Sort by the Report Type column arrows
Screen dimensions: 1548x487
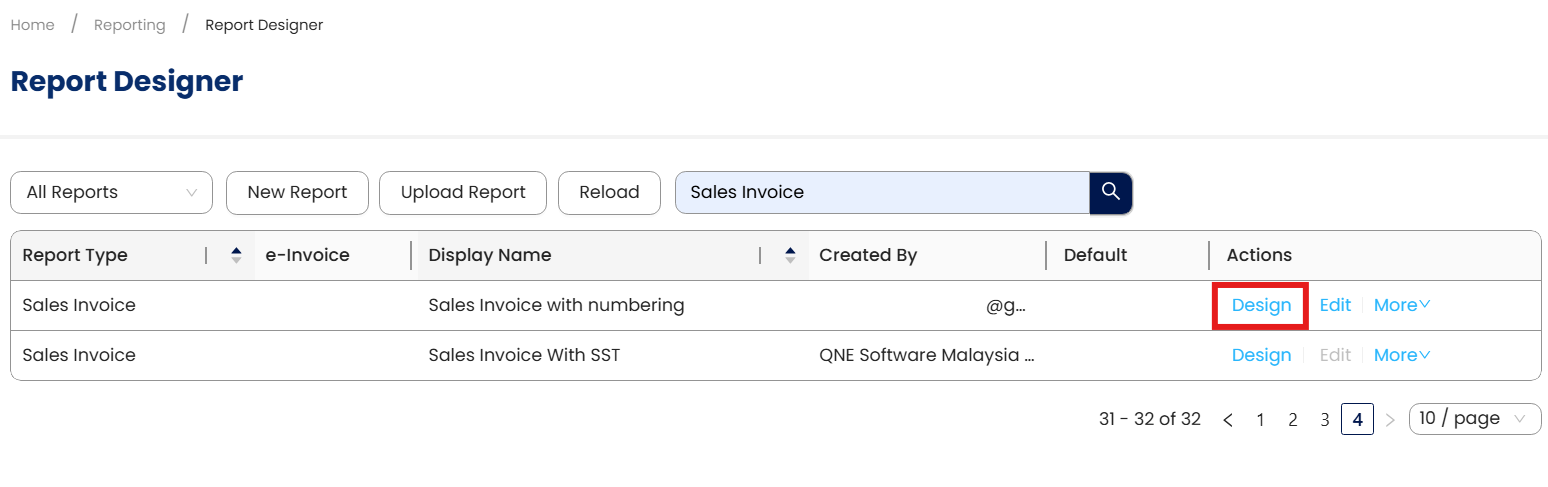[x=236, y=255]
